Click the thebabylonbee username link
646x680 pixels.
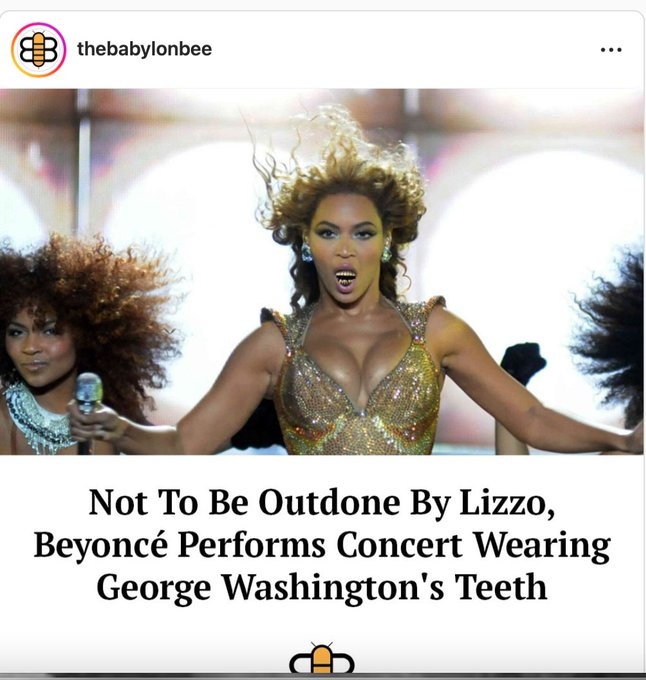click(x=144, y=49)
